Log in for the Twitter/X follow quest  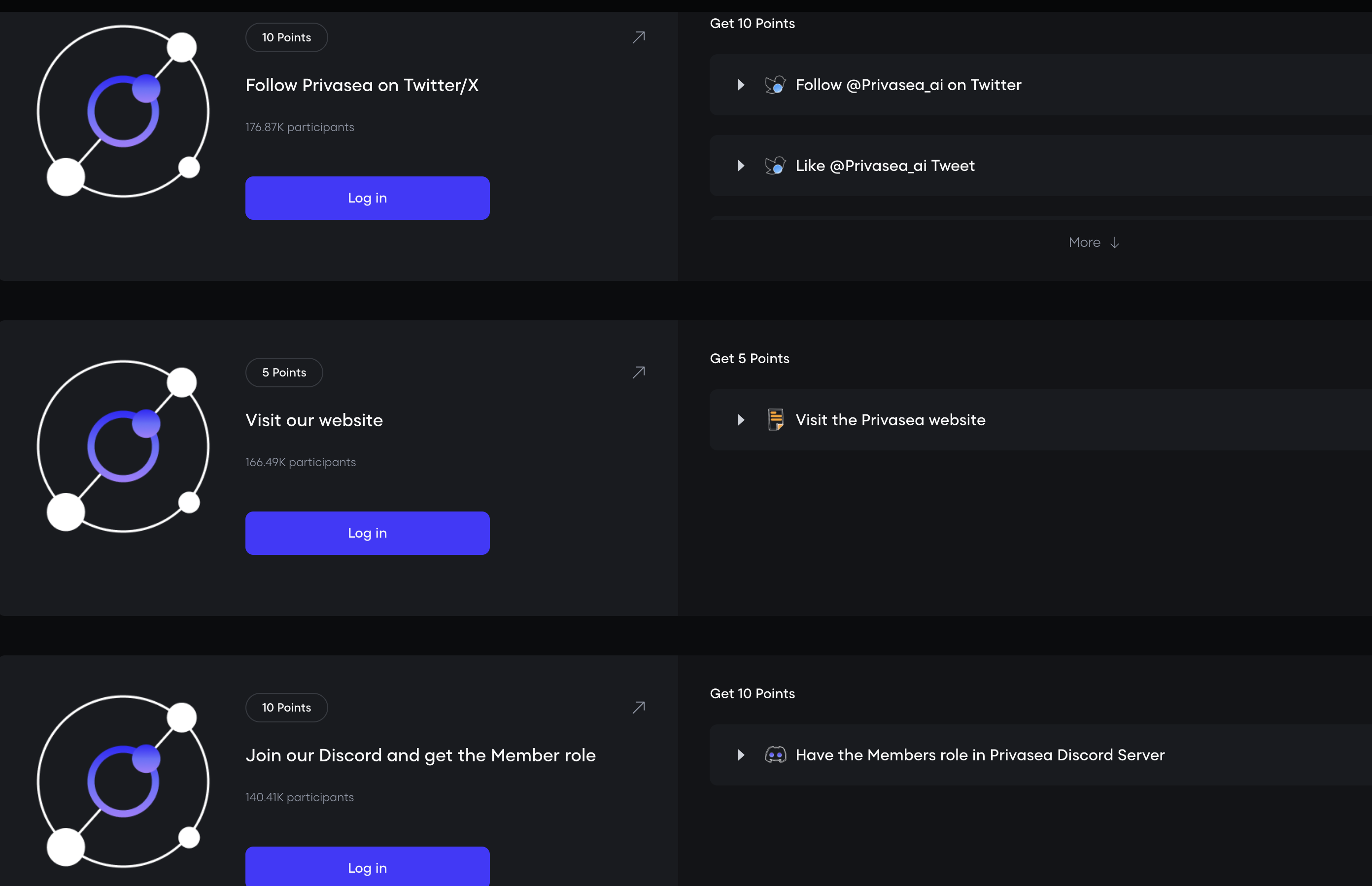[367, 198]
